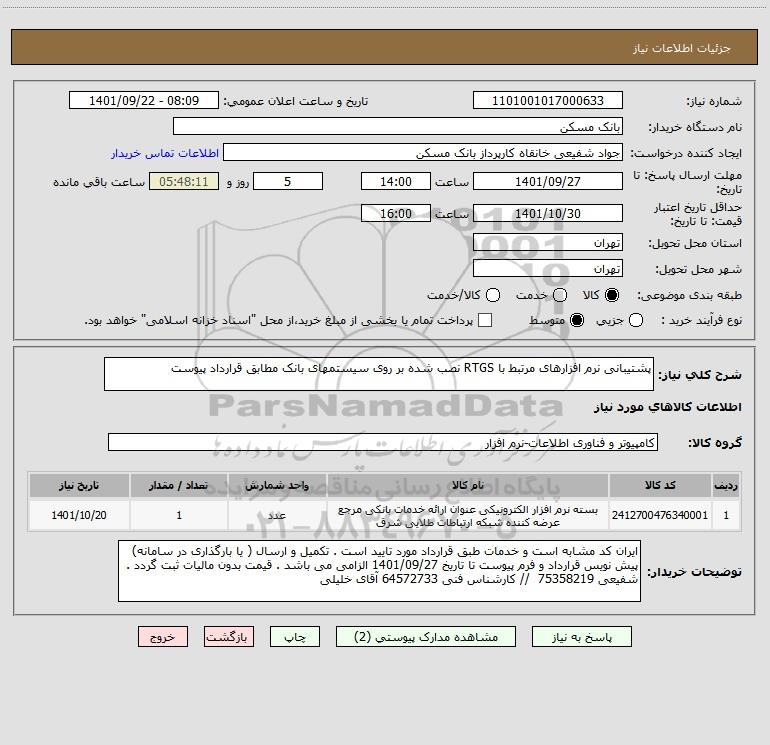The height and width of the screenshot is (745, 770).
Task: Open the اطلاعات تماس خریدار link
Action: pos(165,153)
